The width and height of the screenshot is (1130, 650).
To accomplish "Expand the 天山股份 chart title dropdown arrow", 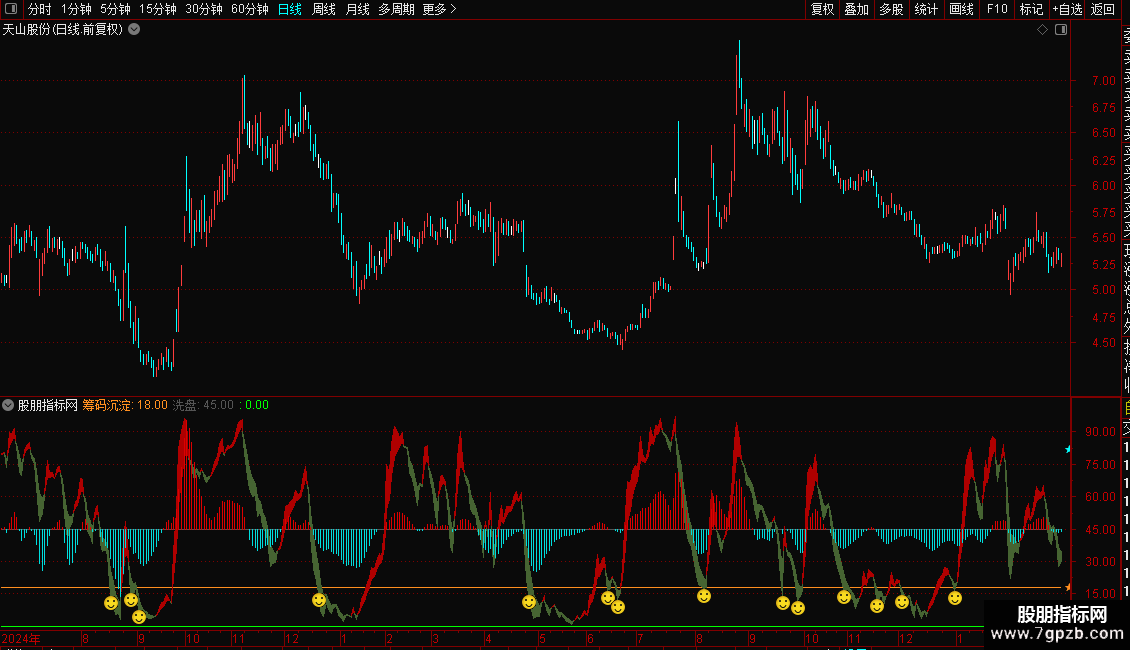I will tap(134, 30).
